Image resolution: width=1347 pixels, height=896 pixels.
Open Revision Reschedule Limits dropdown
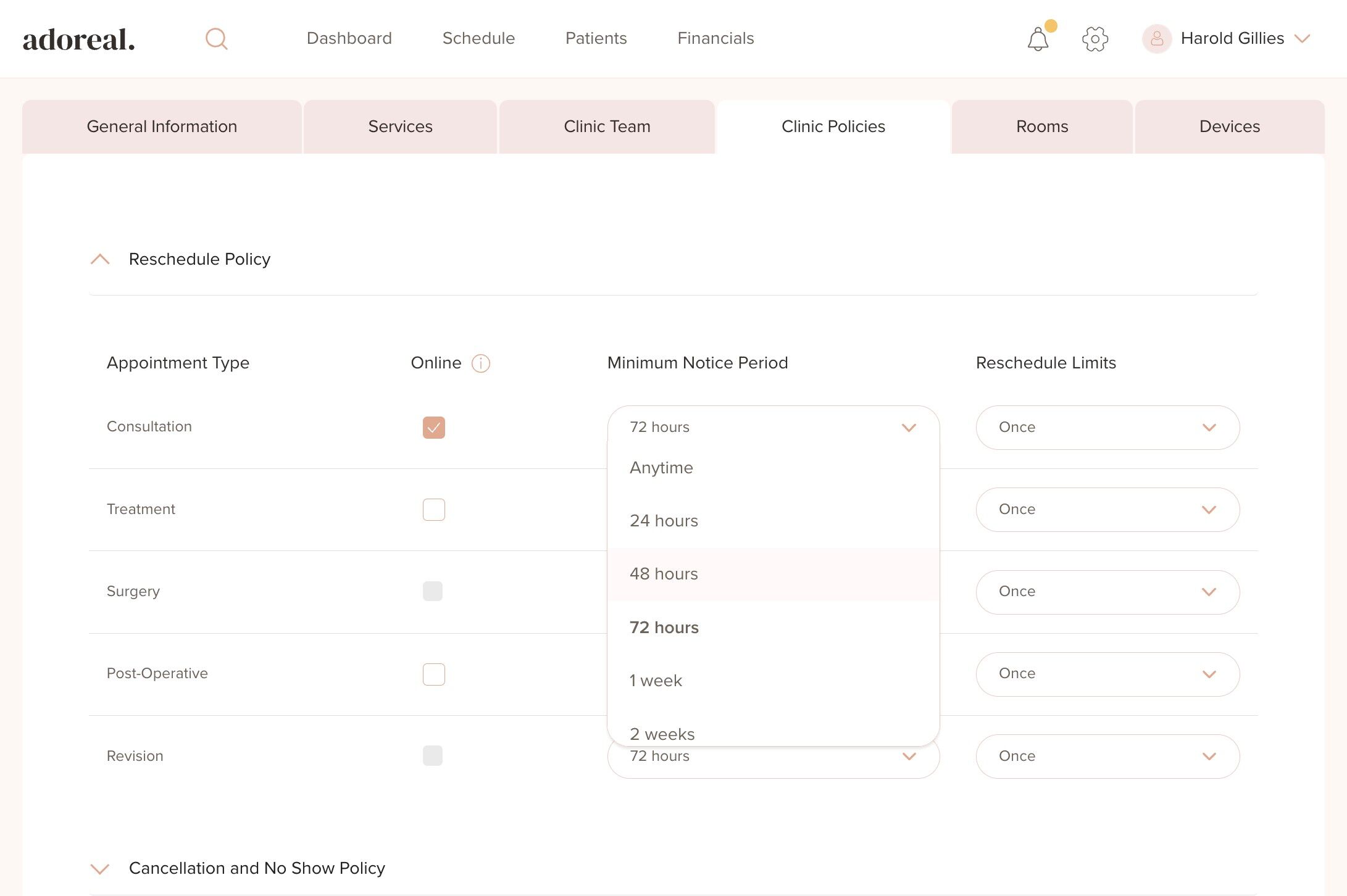(1107, 756)
